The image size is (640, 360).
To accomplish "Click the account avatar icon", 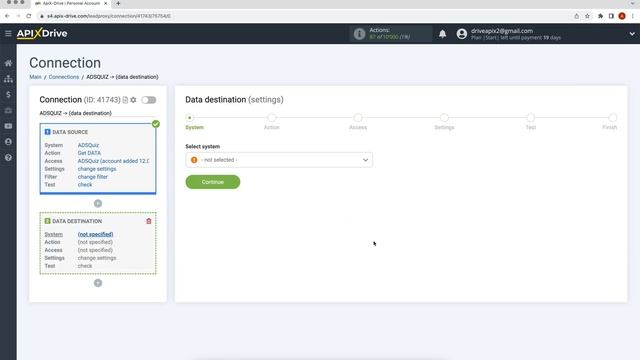I will click(x=462, y=34).
